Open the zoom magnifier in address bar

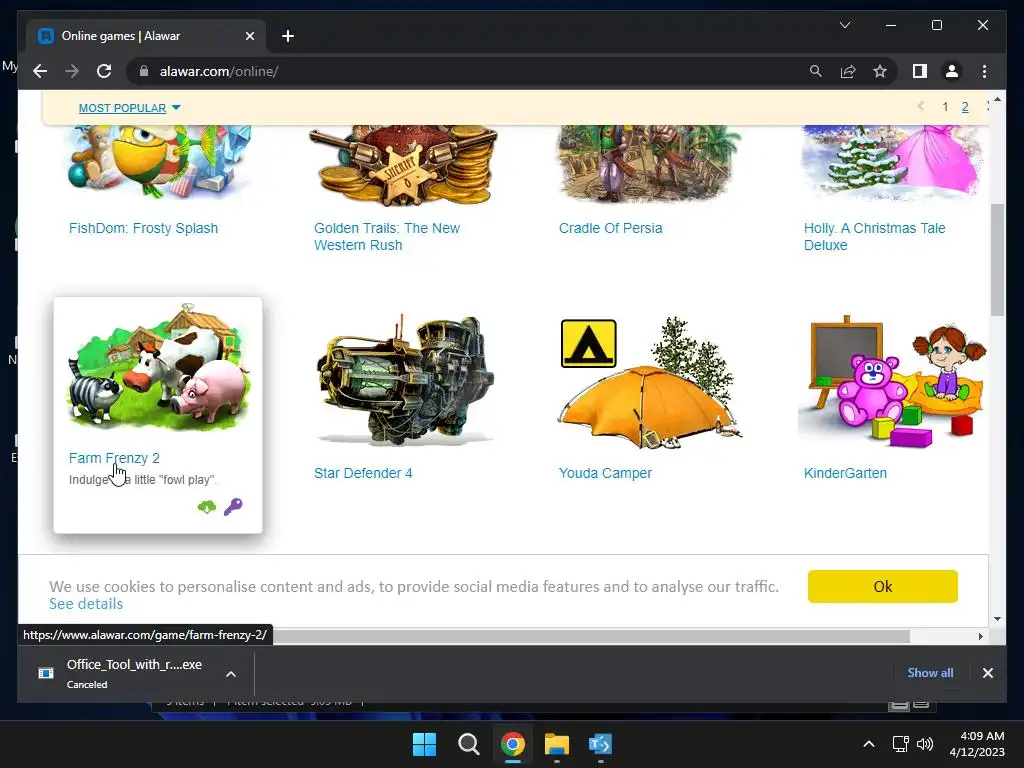point(816,71)
